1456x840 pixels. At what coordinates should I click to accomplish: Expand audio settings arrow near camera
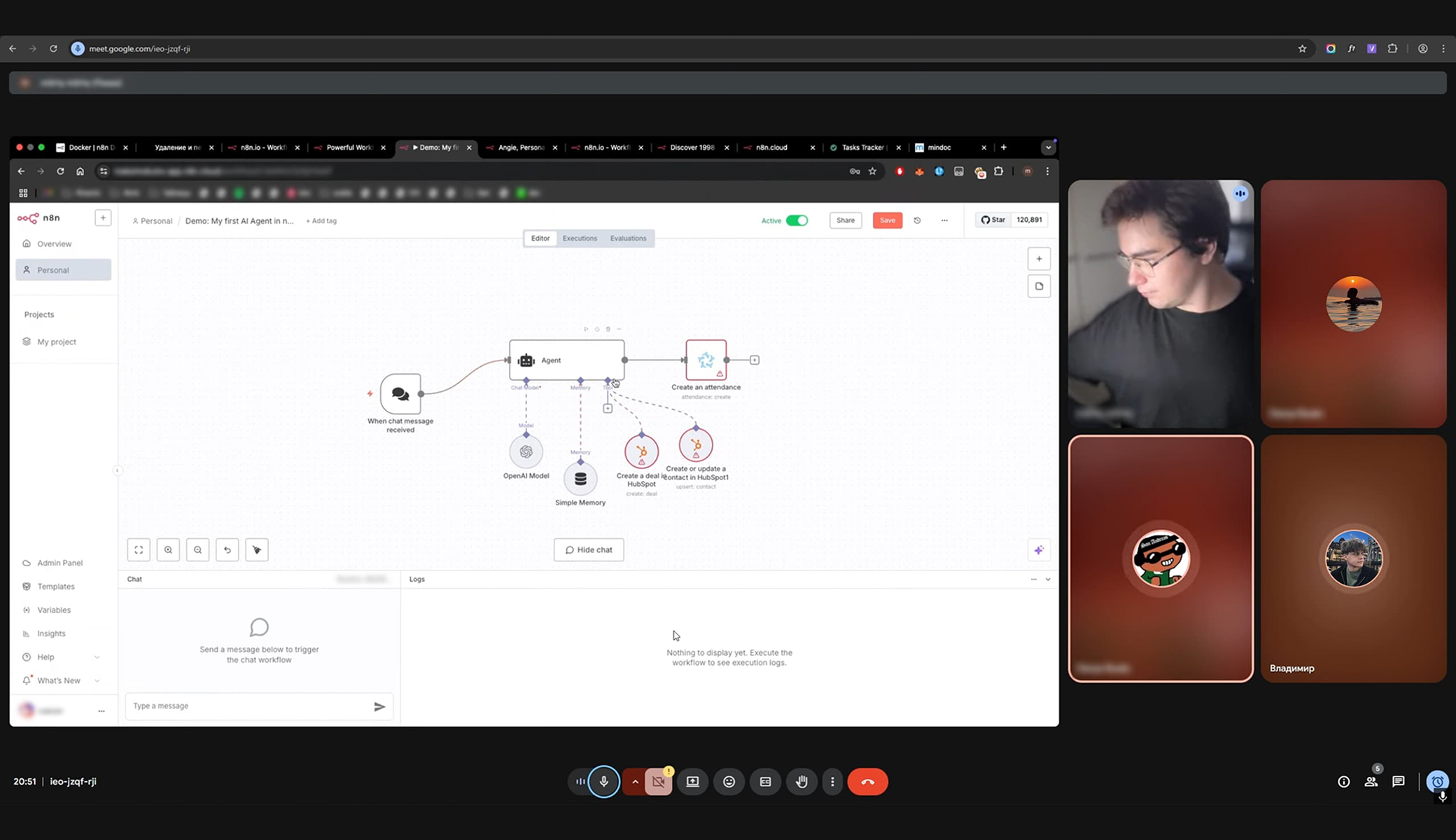(635, 782)
